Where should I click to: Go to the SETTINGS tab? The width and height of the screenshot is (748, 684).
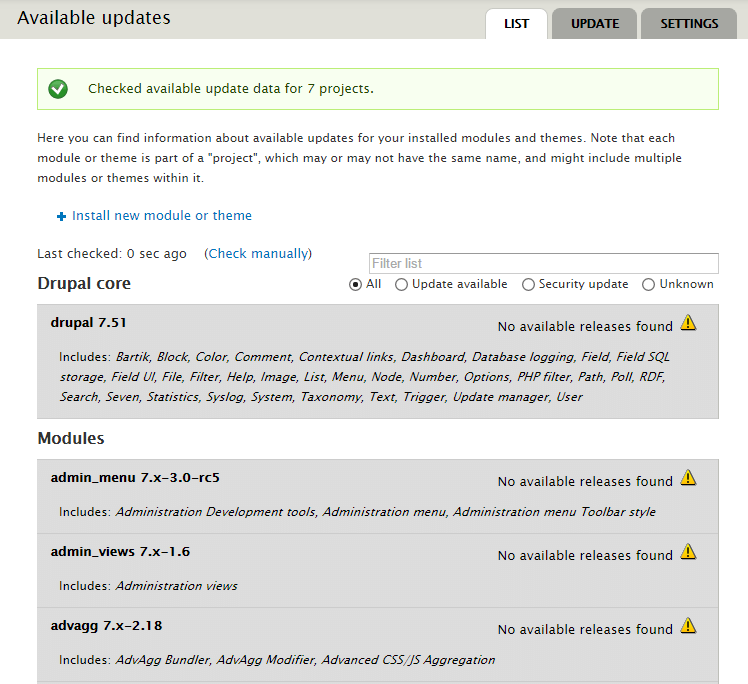(x=689, y=24)
